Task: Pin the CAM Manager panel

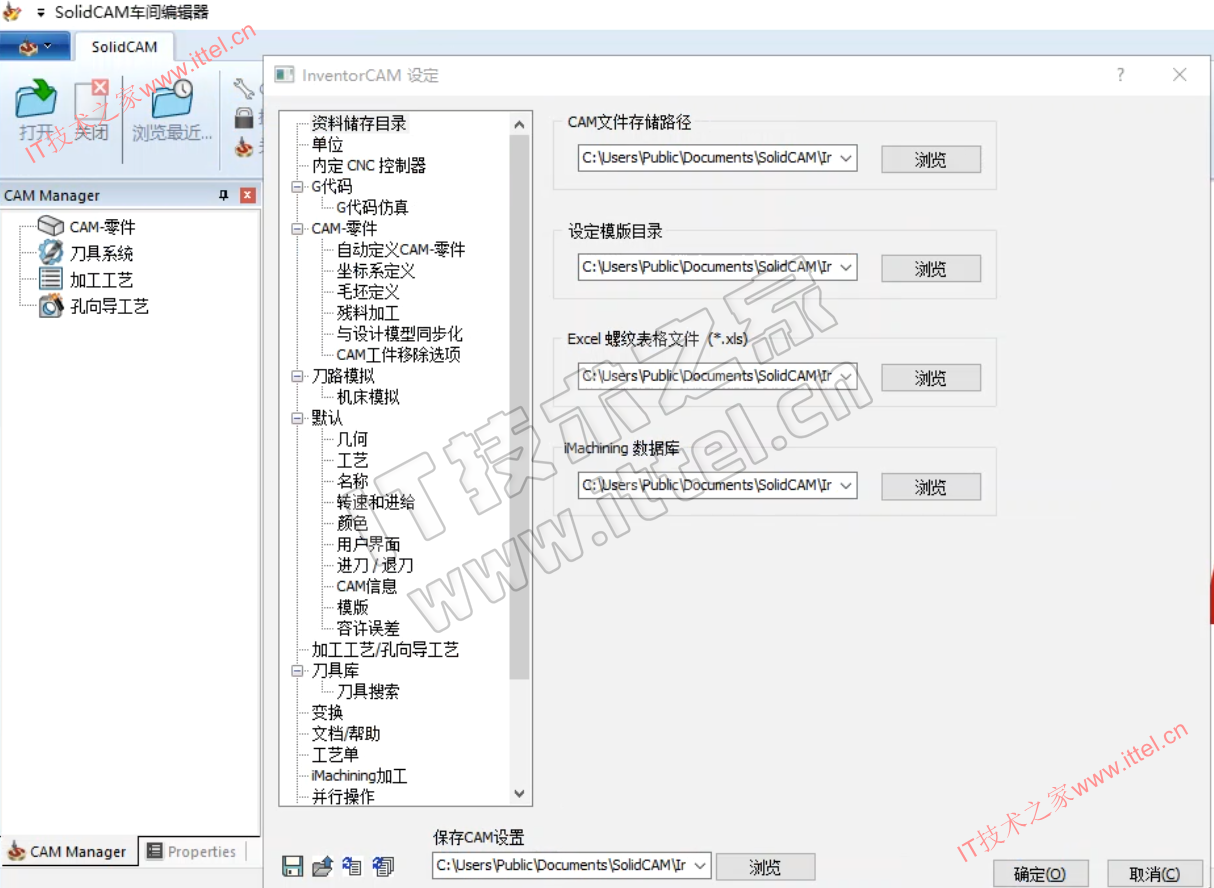Action: (x=224, y=196)
